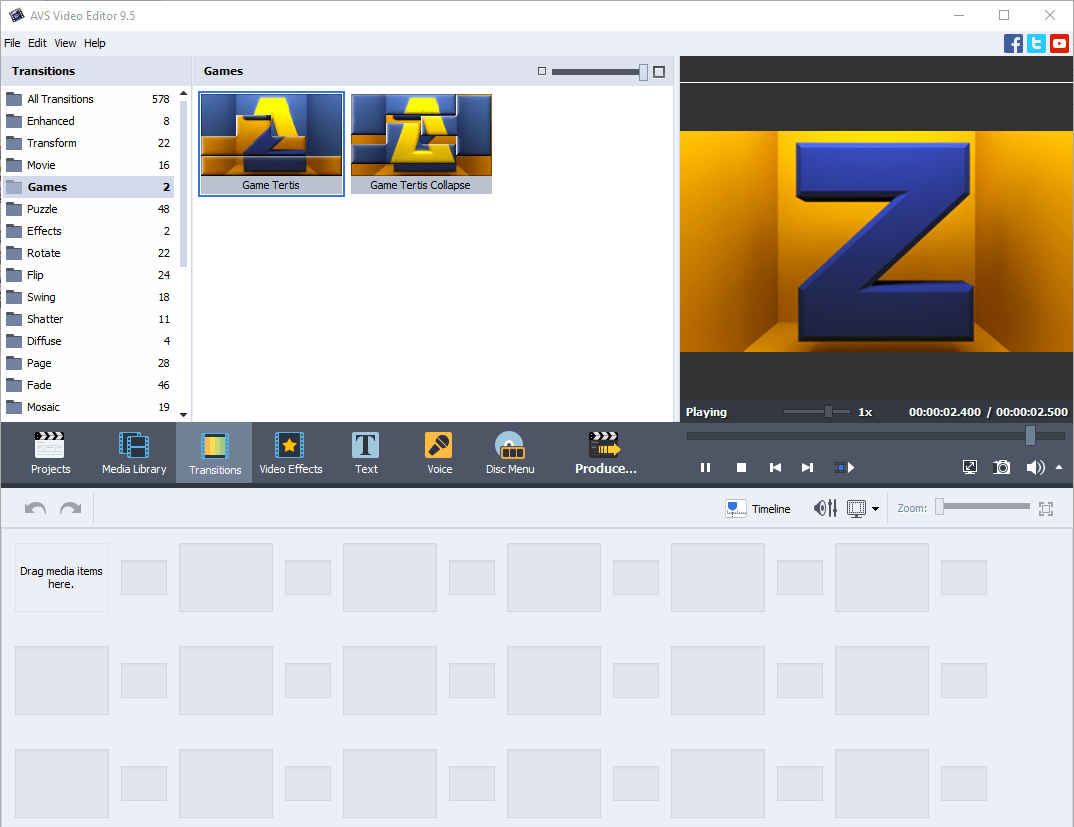Click Produce to export the video
Image resolution: width=1074 pixels, height=827 pixels.
[x=605, y=452]
